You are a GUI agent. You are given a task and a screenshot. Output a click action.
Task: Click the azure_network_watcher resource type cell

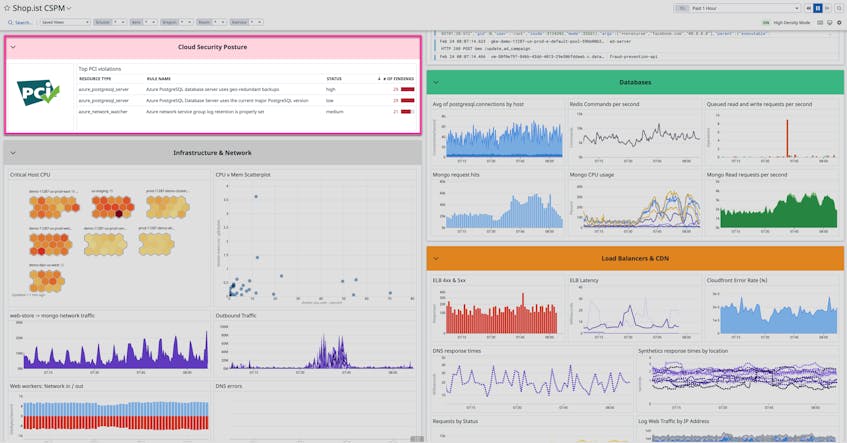tap(103, 112)
